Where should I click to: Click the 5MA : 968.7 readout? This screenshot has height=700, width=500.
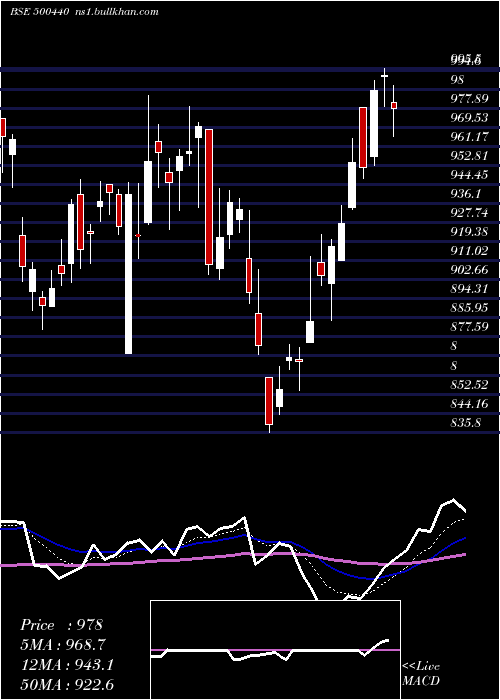click(x=64, y=645)
